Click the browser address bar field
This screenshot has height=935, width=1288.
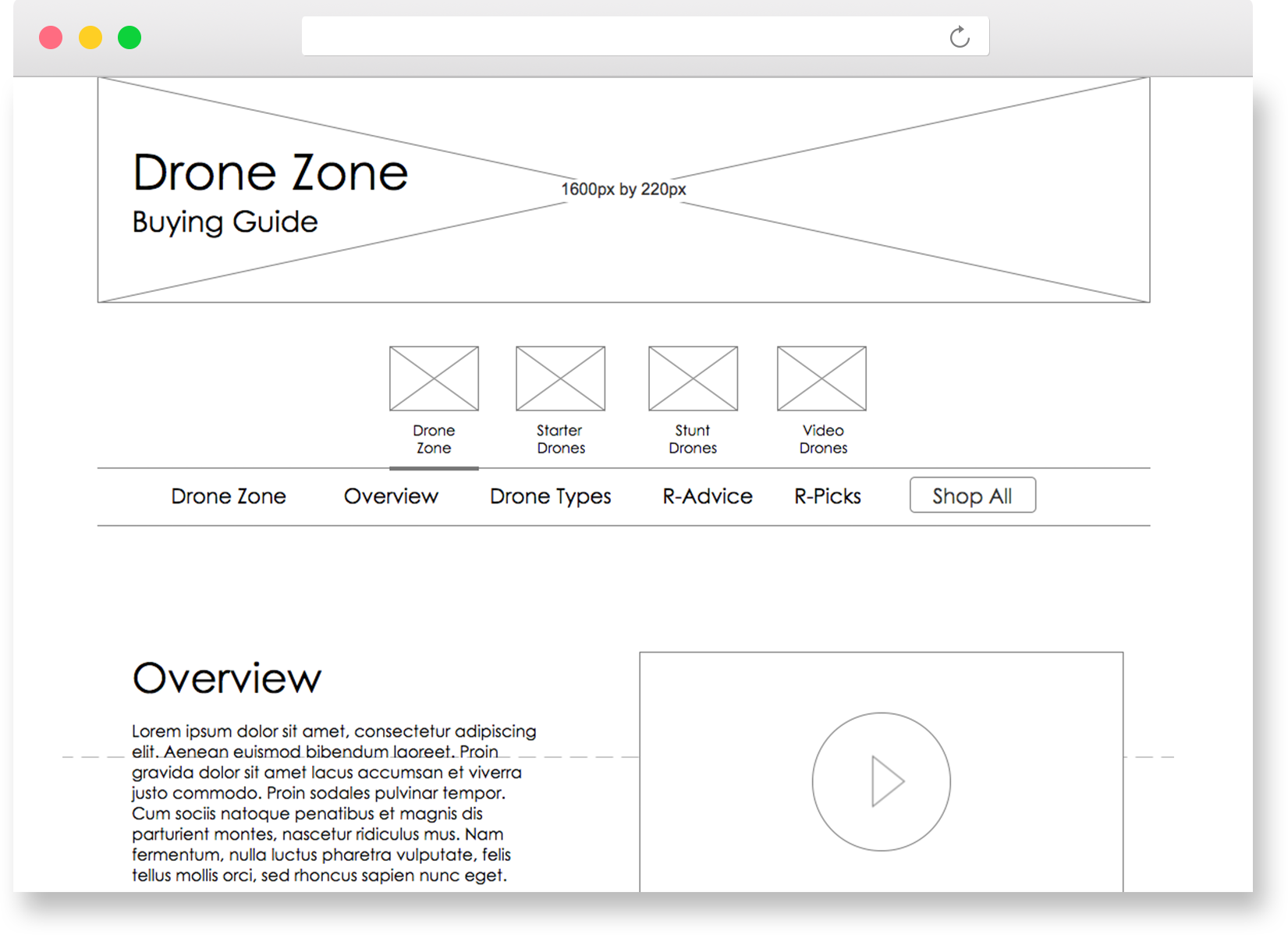pos(645,36)
